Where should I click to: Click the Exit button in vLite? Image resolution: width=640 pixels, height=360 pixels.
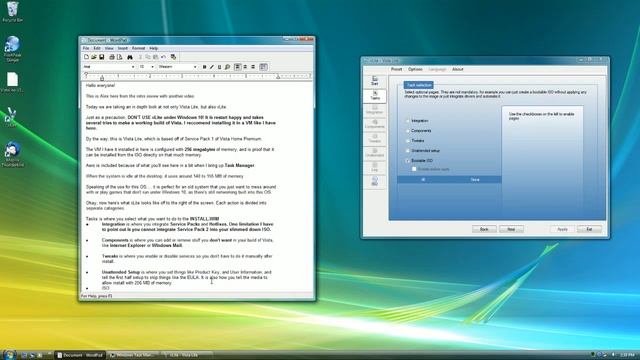(x=589, y=229)
